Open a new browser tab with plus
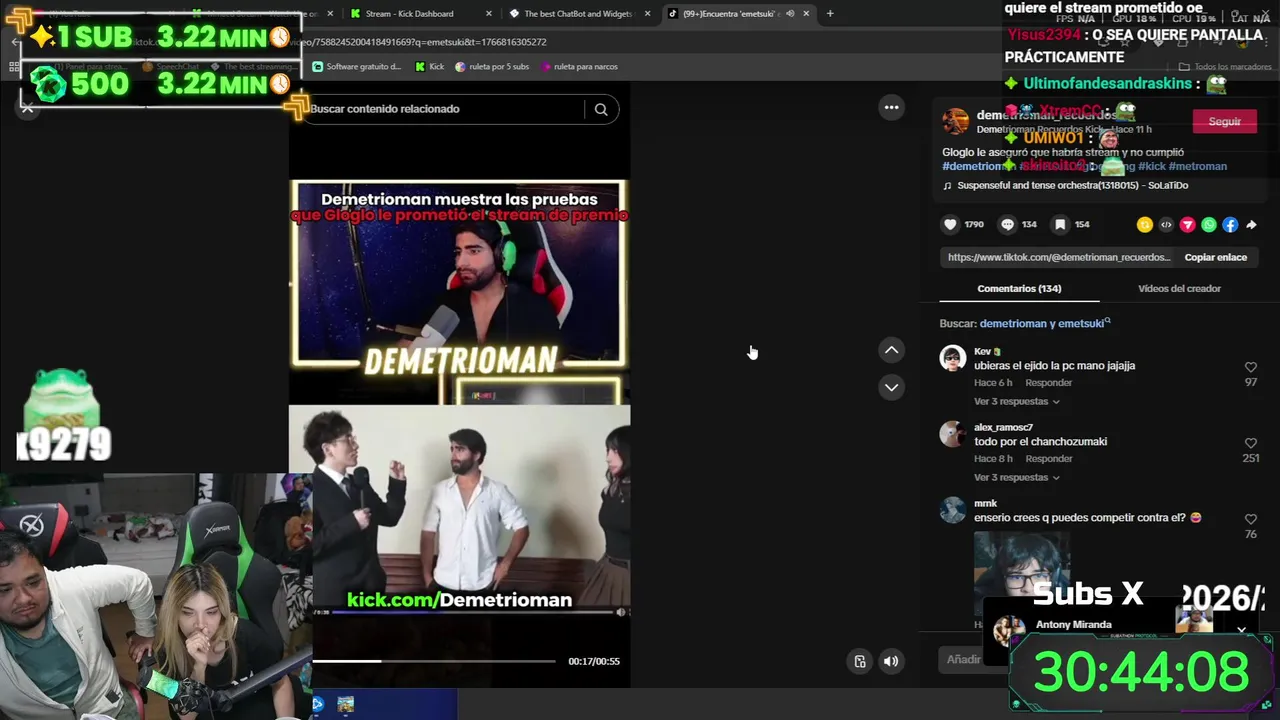The image size is (1280, 720). [830, 14]
